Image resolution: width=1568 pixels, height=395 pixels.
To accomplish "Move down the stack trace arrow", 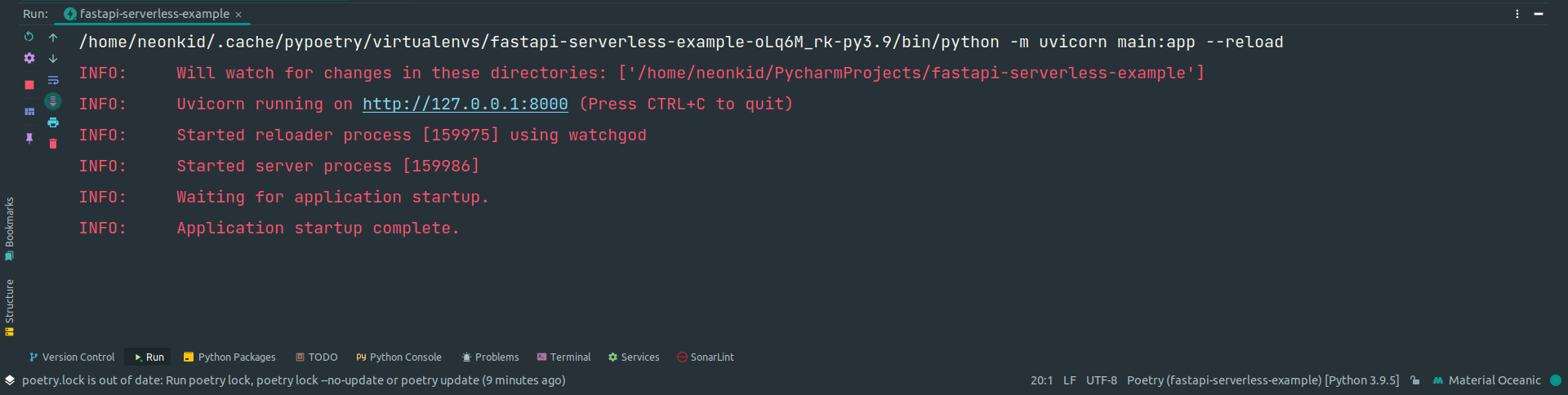I will (53, 59).
